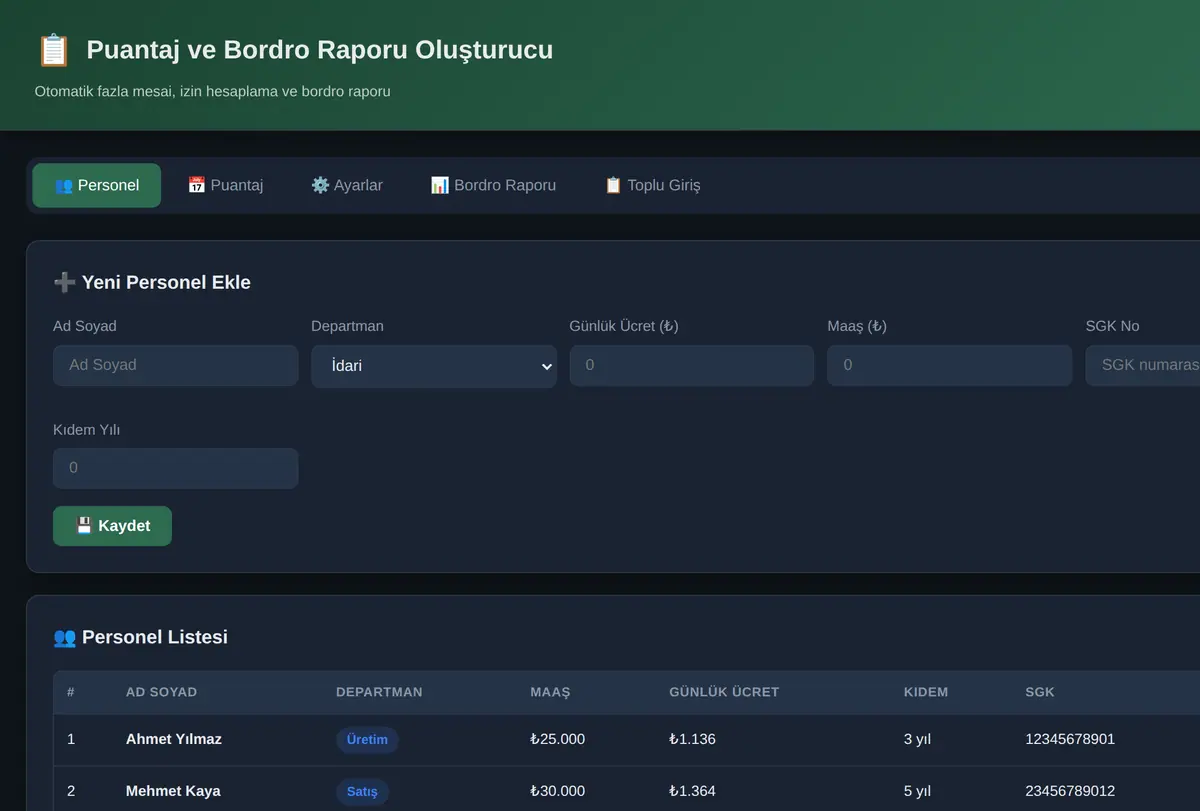The height and width of the screenshot is (811, 1200).
Task: Click the clipboard icon in the header
Action: pos(53,50)
